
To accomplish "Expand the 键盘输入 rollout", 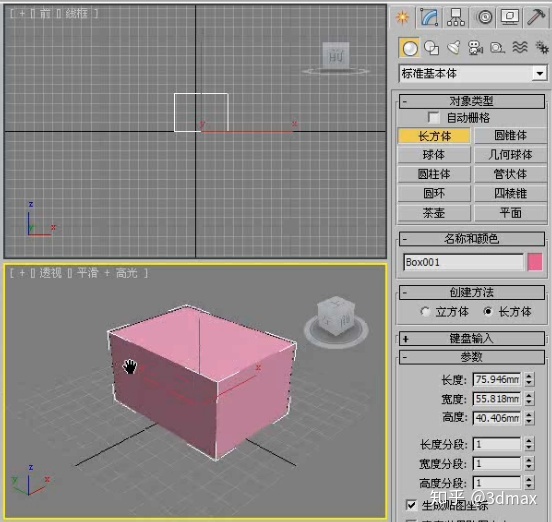I will [x=472, y=339].
